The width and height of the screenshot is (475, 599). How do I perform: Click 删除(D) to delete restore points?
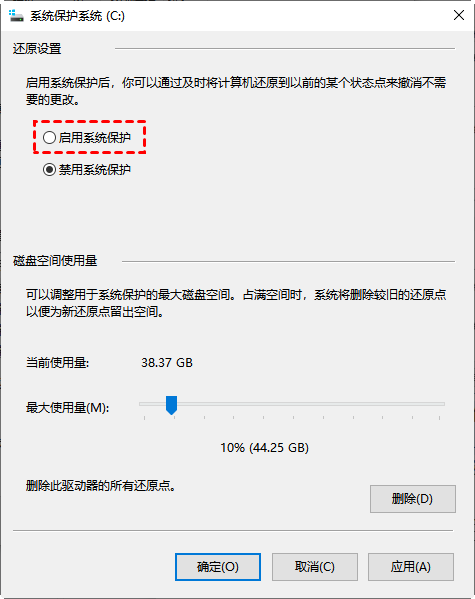pyautogui.click(x=413, y=499)
